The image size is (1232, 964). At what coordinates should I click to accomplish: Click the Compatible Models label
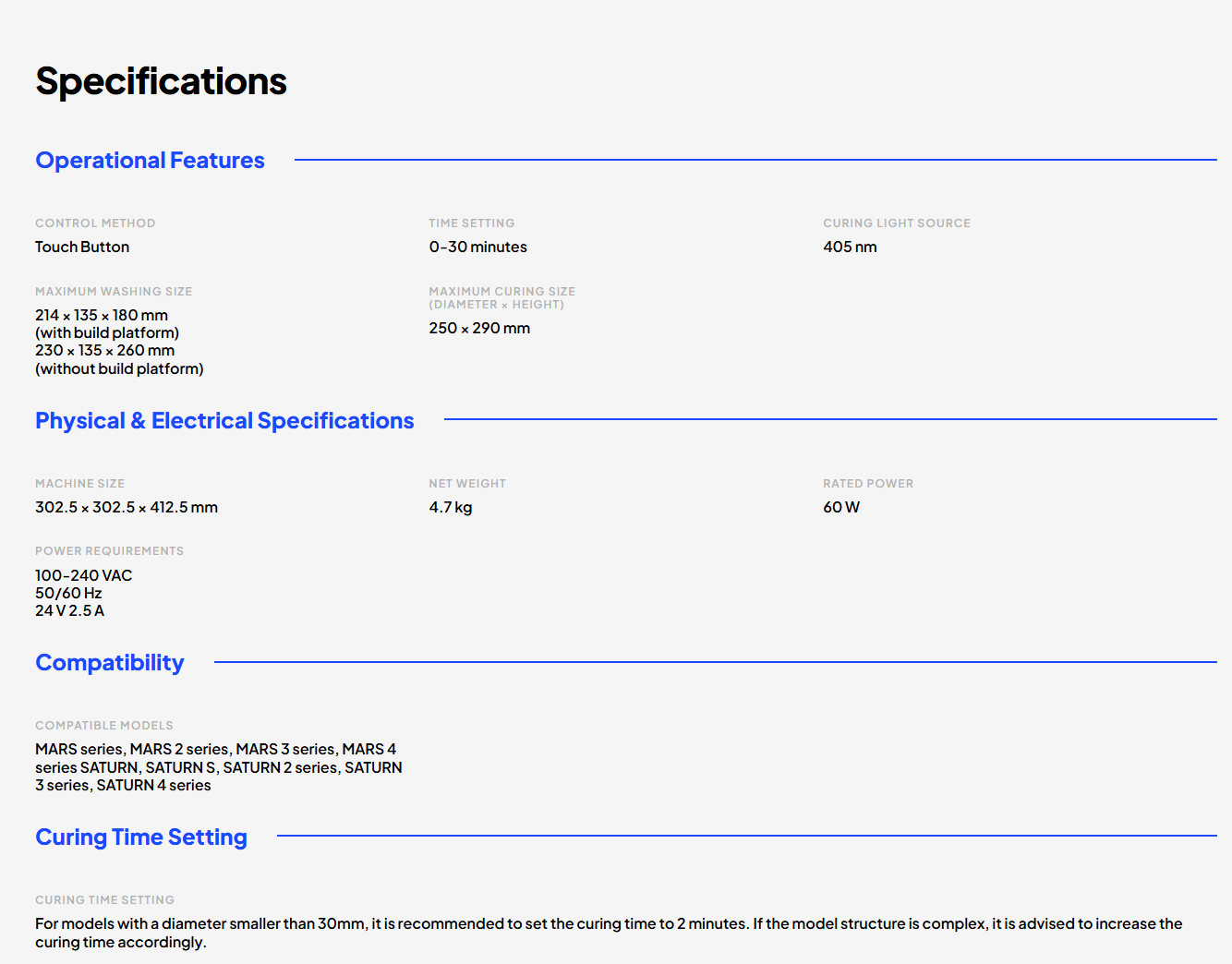point(104,726)
